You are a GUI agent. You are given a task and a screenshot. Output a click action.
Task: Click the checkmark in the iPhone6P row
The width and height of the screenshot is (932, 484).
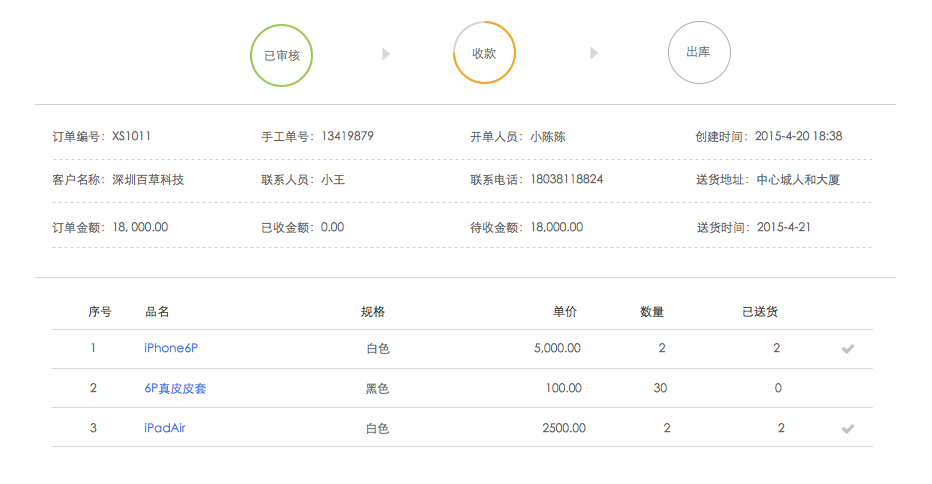[x=848, y=349]
